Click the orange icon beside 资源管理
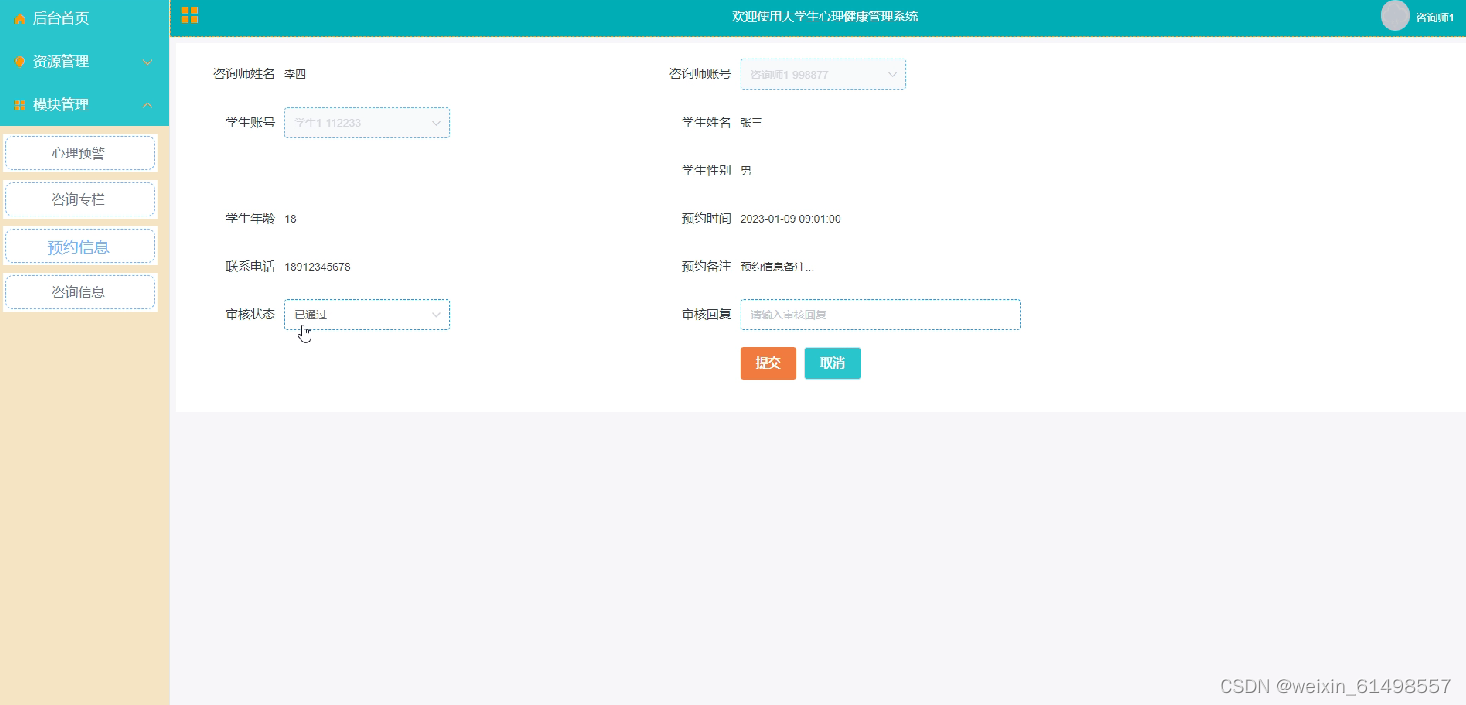The image size is (1466, 705). (20, 61)
